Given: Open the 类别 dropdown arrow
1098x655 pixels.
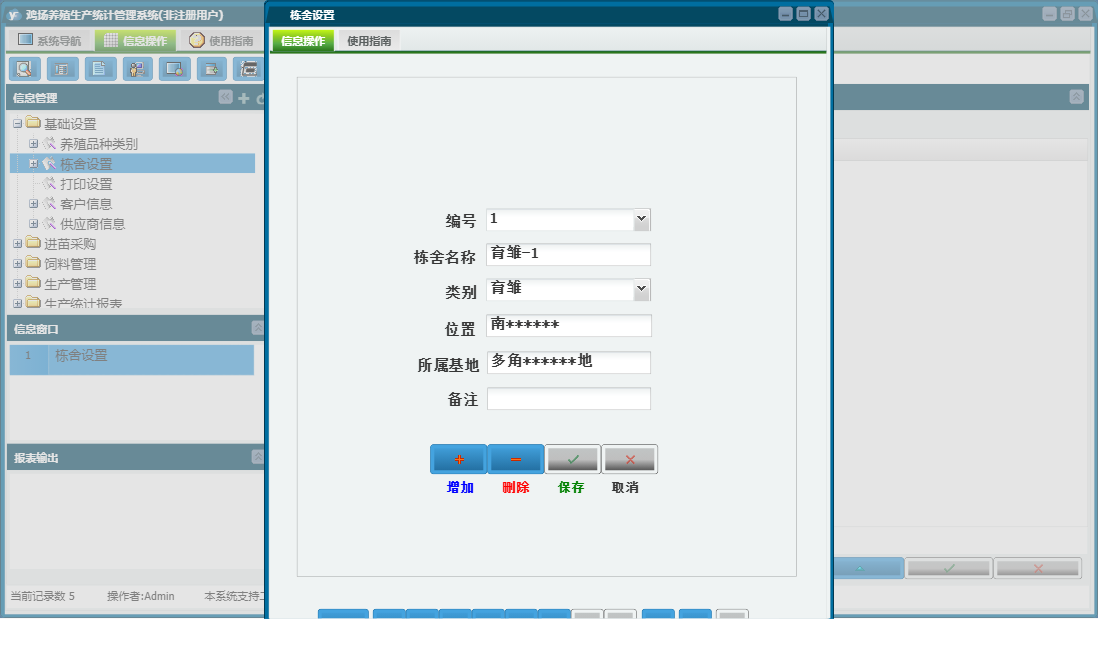Looking at the screenshot, I should tap(641, 289).
